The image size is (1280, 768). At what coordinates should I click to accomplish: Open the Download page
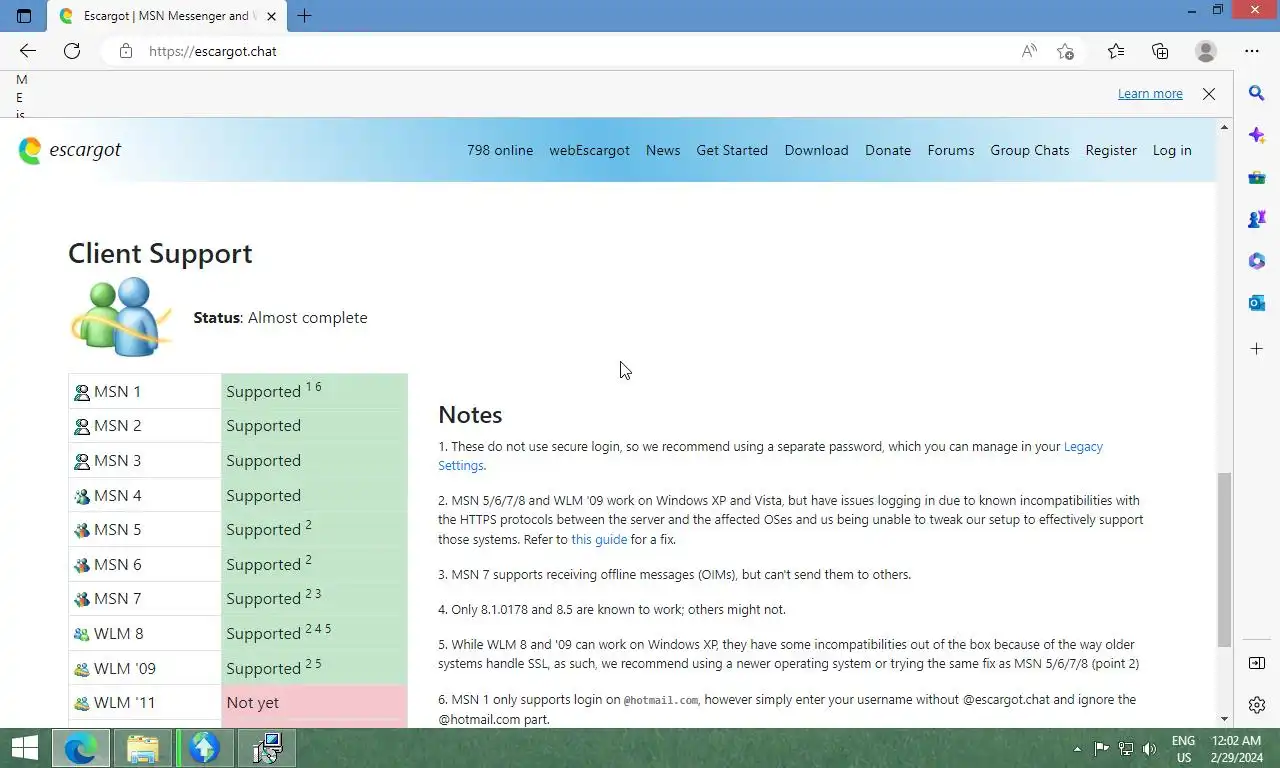coord(816,150)
